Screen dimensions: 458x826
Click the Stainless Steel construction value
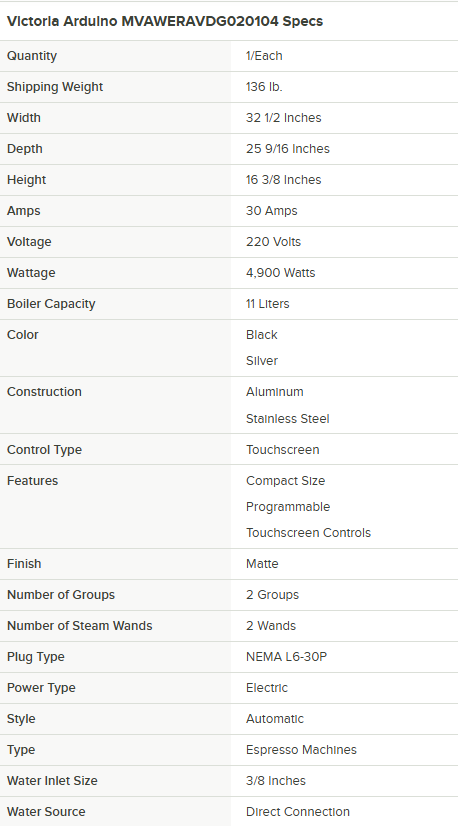coord(288,419)
